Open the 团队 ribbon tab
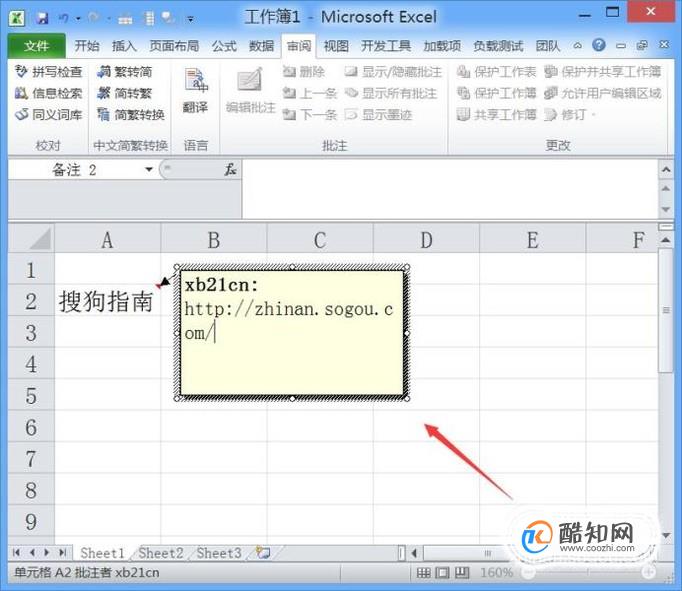The height and width of the screenshot is (591, 682). coord(548,46)
